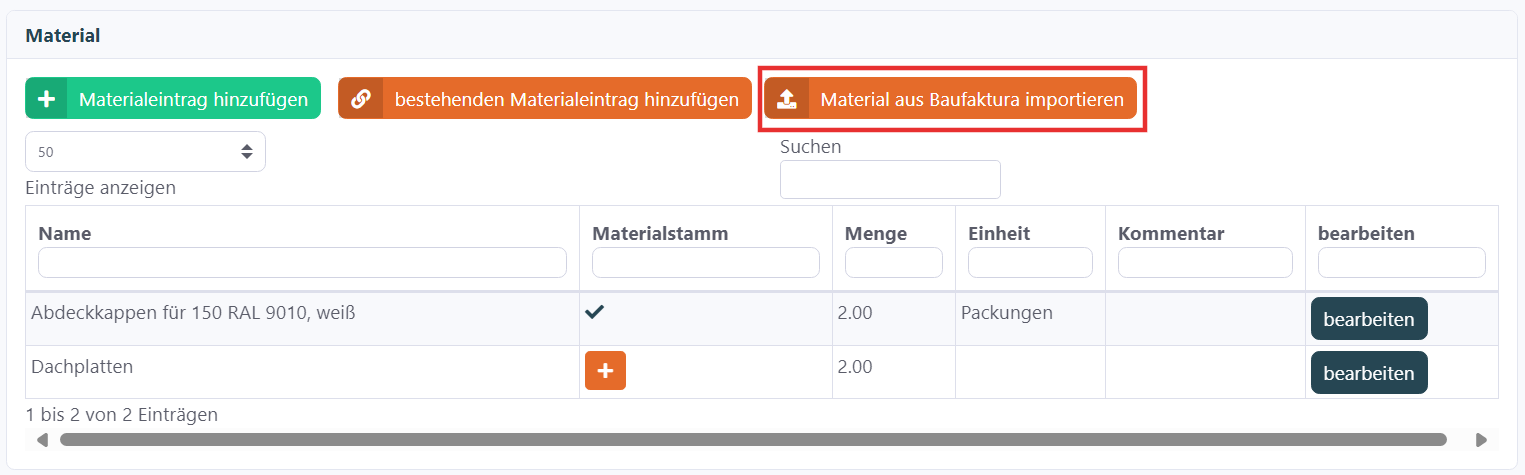Click the plus icon on Materialeintrag hinzufügen
Image resolution: width=1525 pixels, height=475 pixels.
[45, 99]
